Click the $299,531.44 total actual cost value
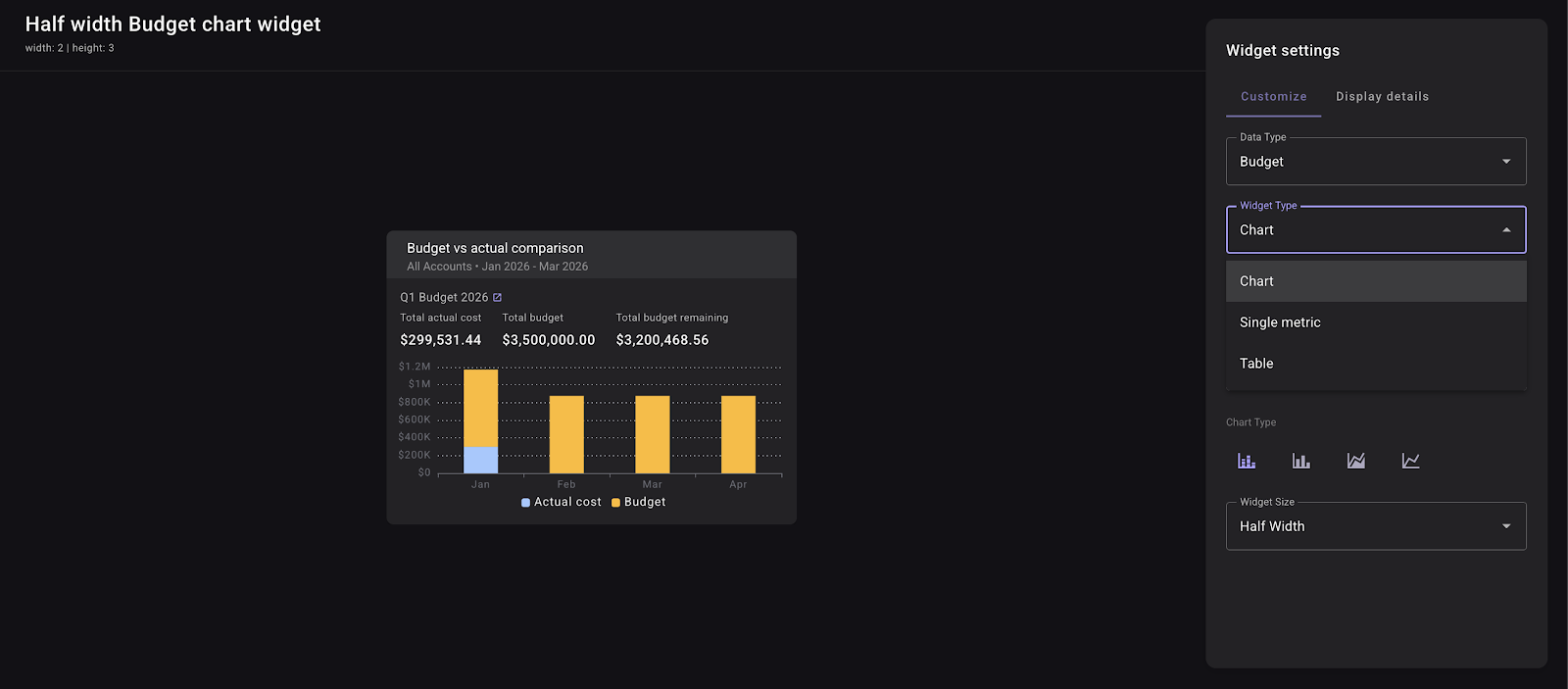 click(441, 340)
